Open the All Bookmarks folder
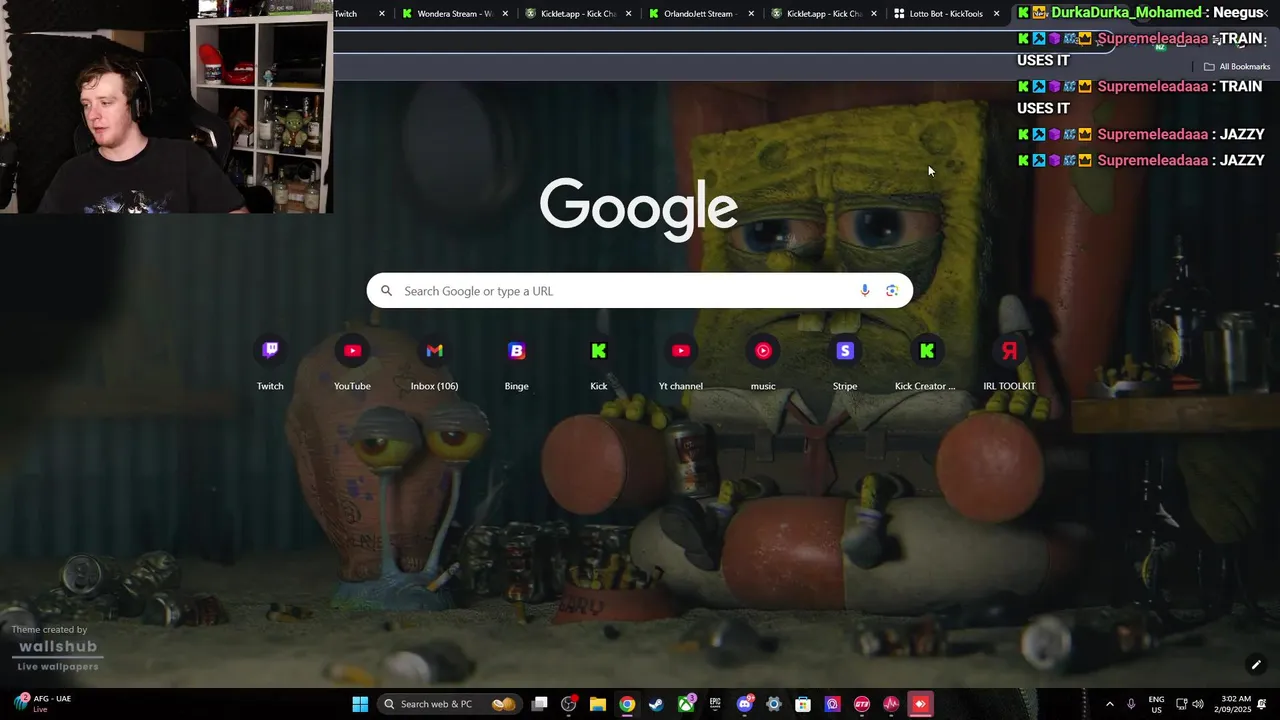This screenshot has width=1280, height=720. point(1237,67)
